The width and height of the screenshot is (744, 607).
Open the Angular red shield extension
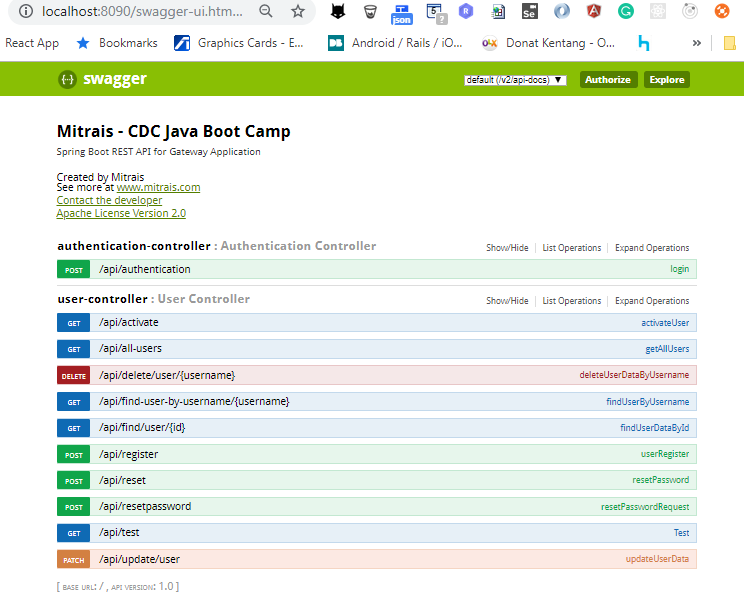(x=594, y=11)
